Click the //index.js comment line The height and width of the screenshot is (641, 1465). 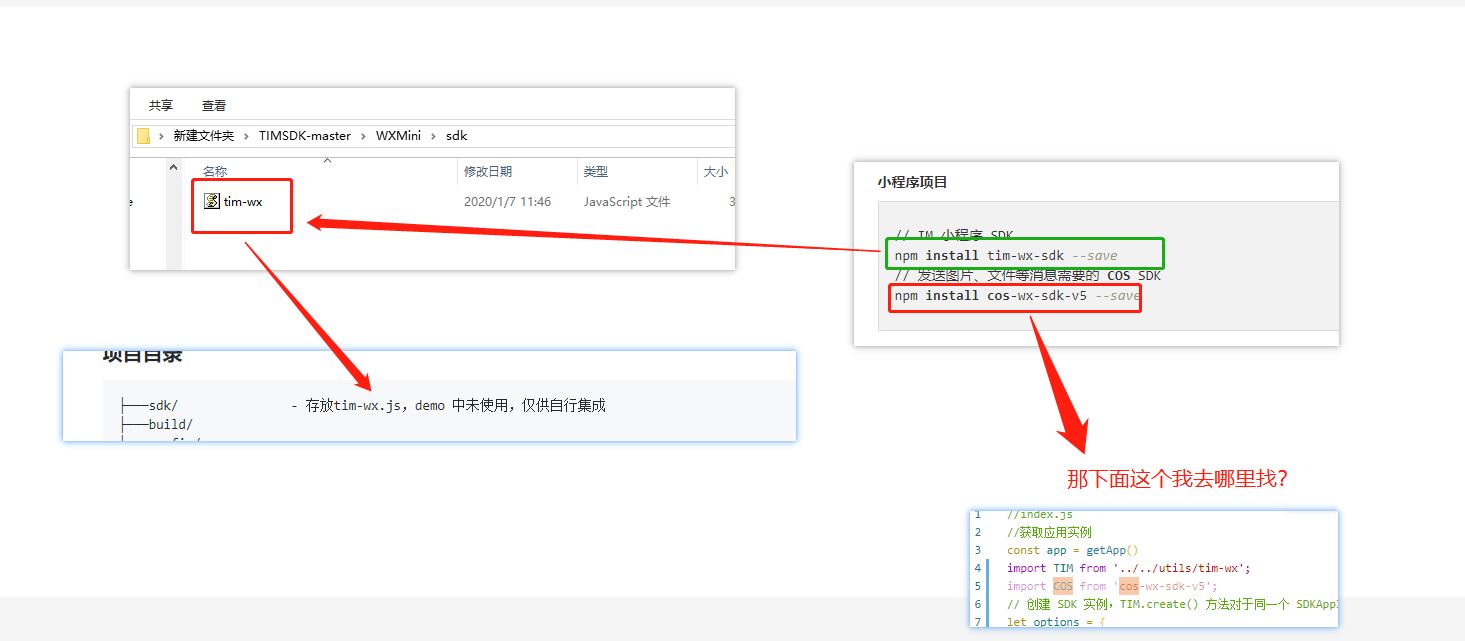[x=1040, y=515]
